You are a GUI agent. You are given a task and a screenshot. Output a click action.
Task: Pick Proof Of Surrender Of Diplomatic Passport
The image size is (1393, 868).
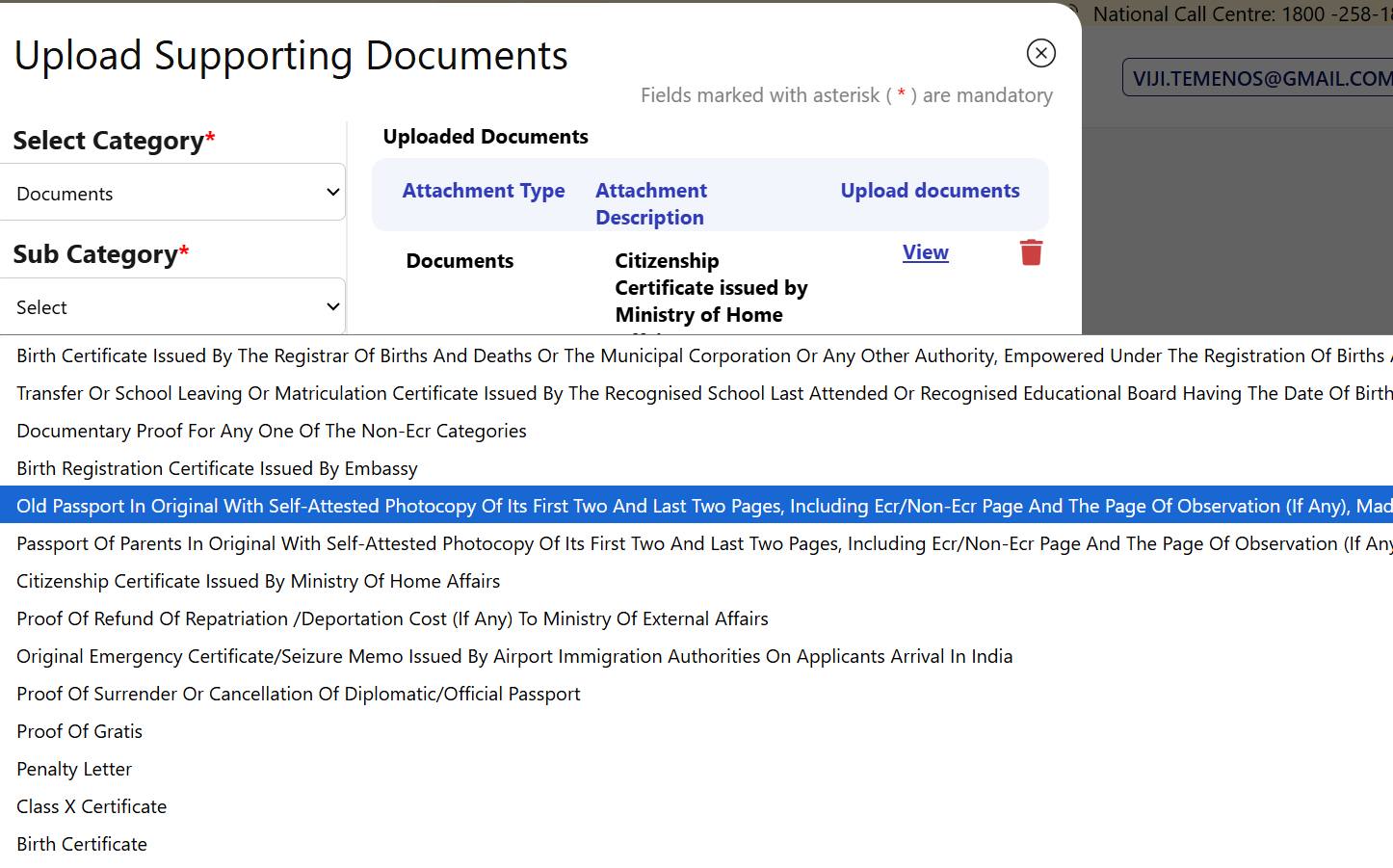[696, 694]
